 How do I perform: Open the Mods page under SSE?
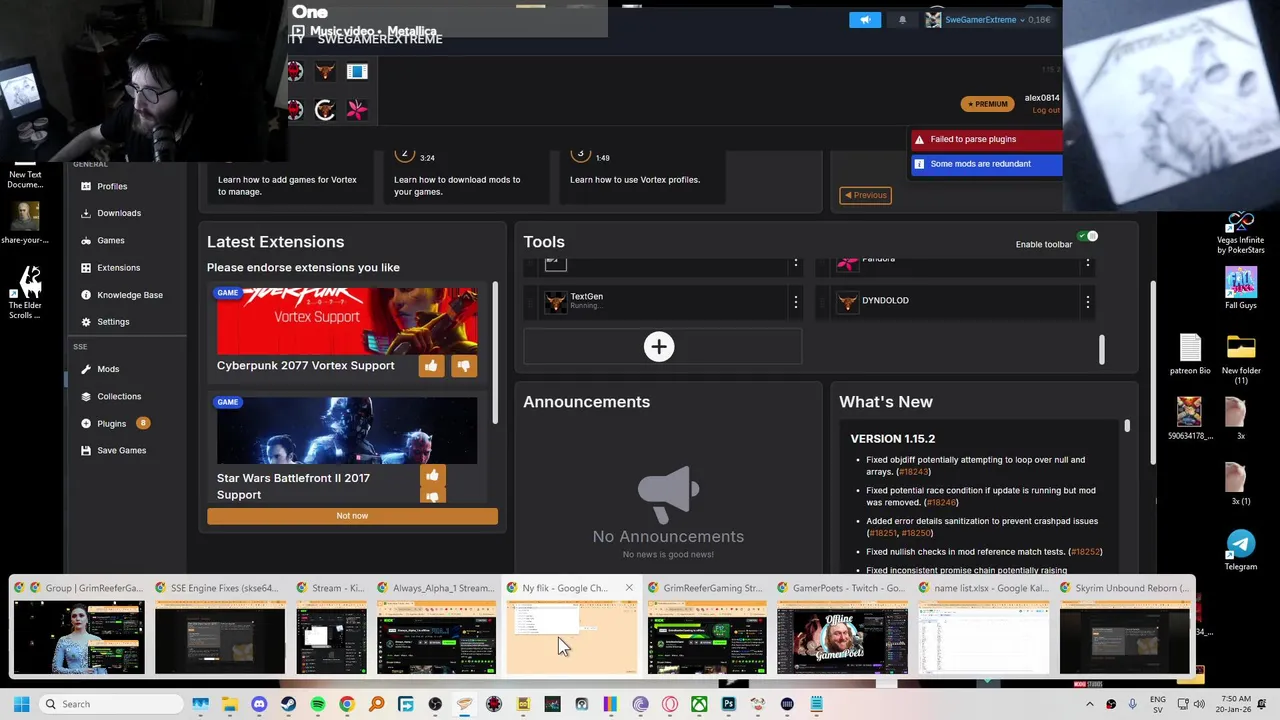point(108,369)
